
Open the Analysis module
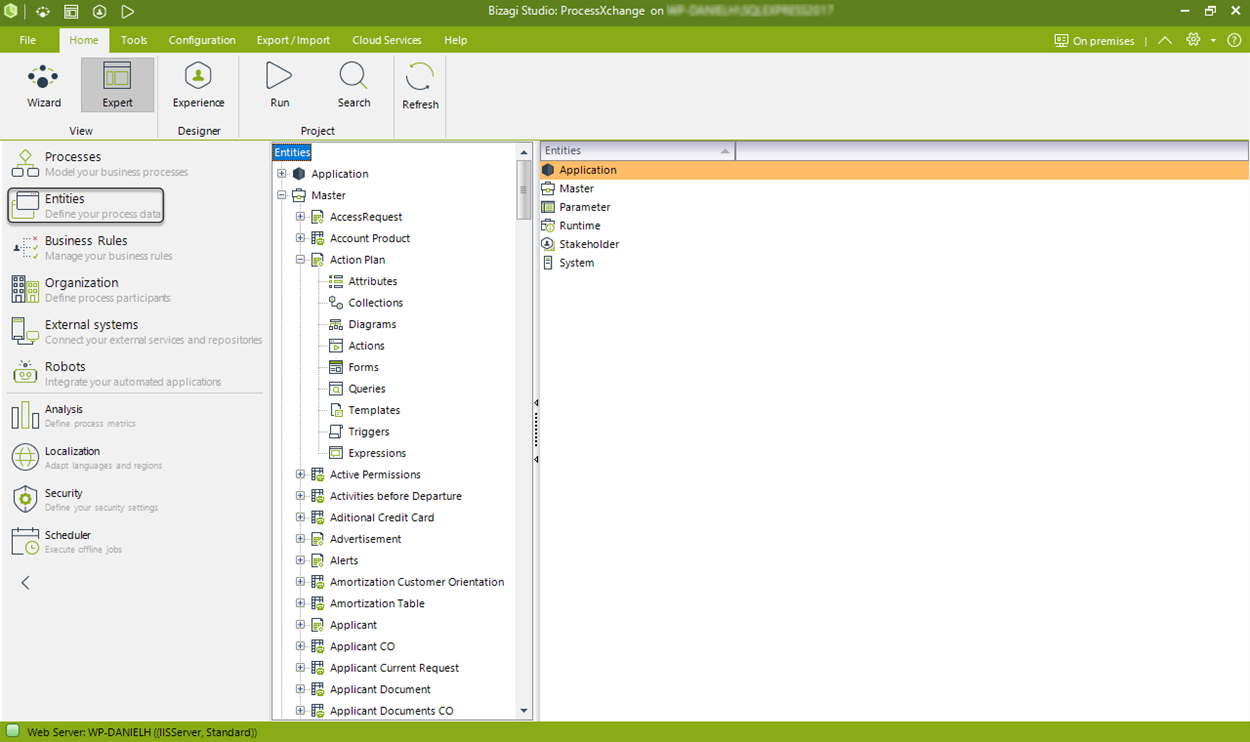pos(73,415)
